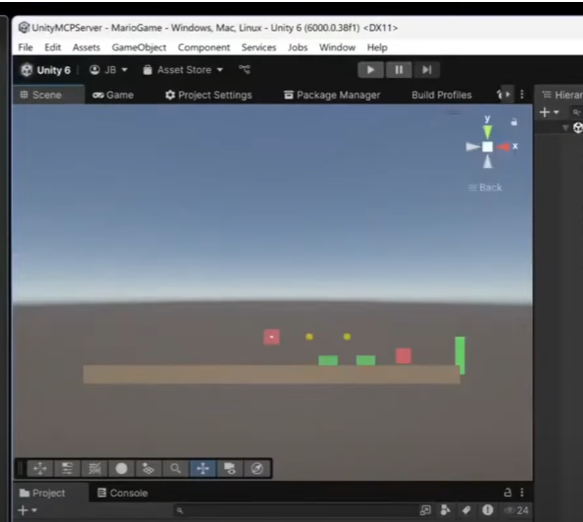This screenshot has width=583, height=522.
Task: Open the Asset Store dropdown
Action: [183, 70]
